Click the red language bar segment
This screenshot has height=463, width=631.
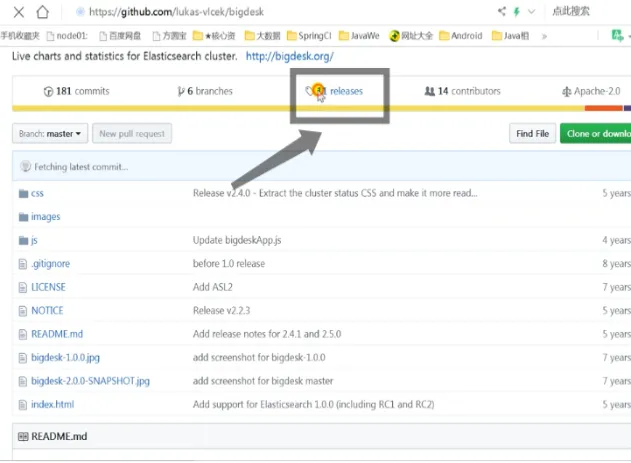point(604,108)
